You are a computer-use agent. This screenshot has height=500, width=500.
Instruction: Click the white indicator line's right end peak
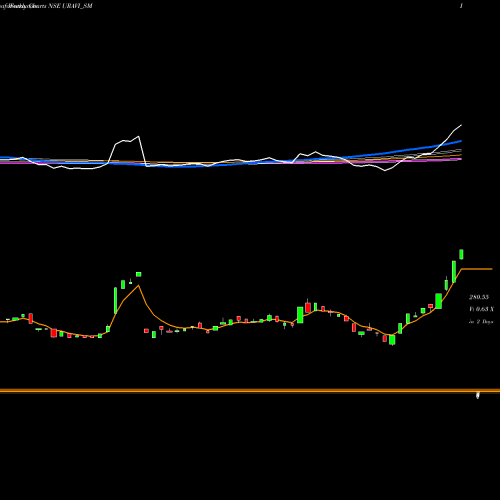pos(461,125)
